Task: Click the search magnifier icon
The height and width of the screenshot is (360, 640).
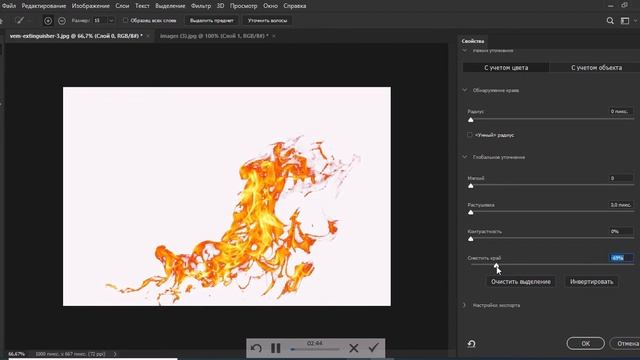Action: click(610, 20)
